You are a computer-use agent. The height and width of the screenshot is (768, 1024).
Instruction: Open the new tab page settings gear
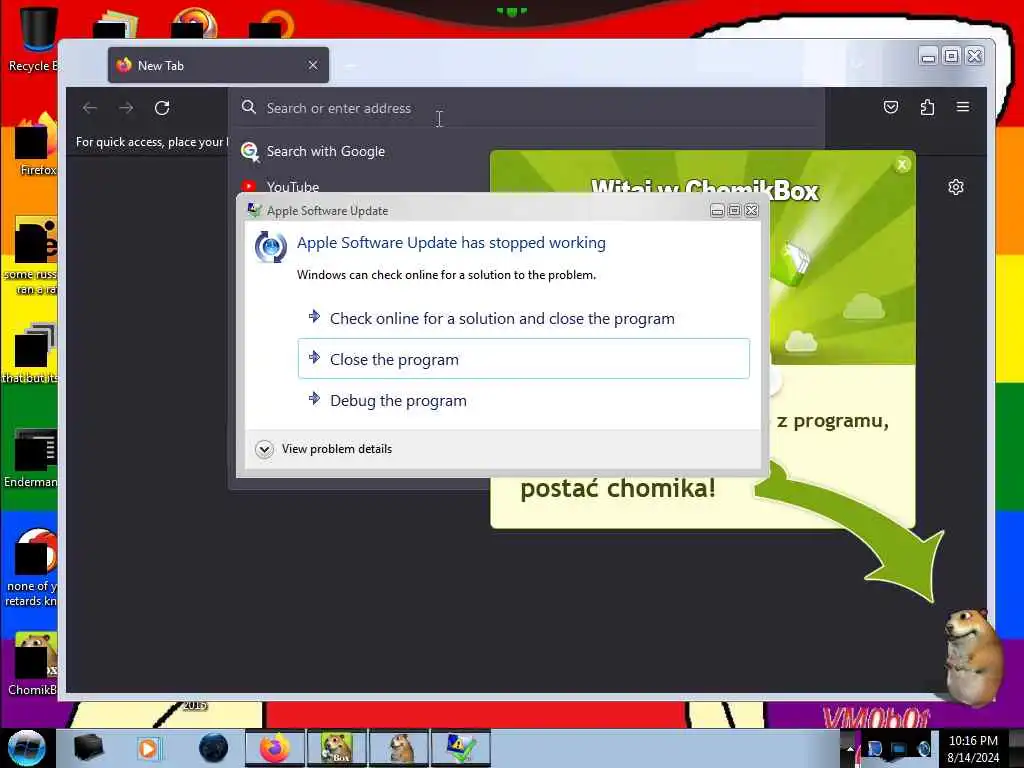[955, 187]
